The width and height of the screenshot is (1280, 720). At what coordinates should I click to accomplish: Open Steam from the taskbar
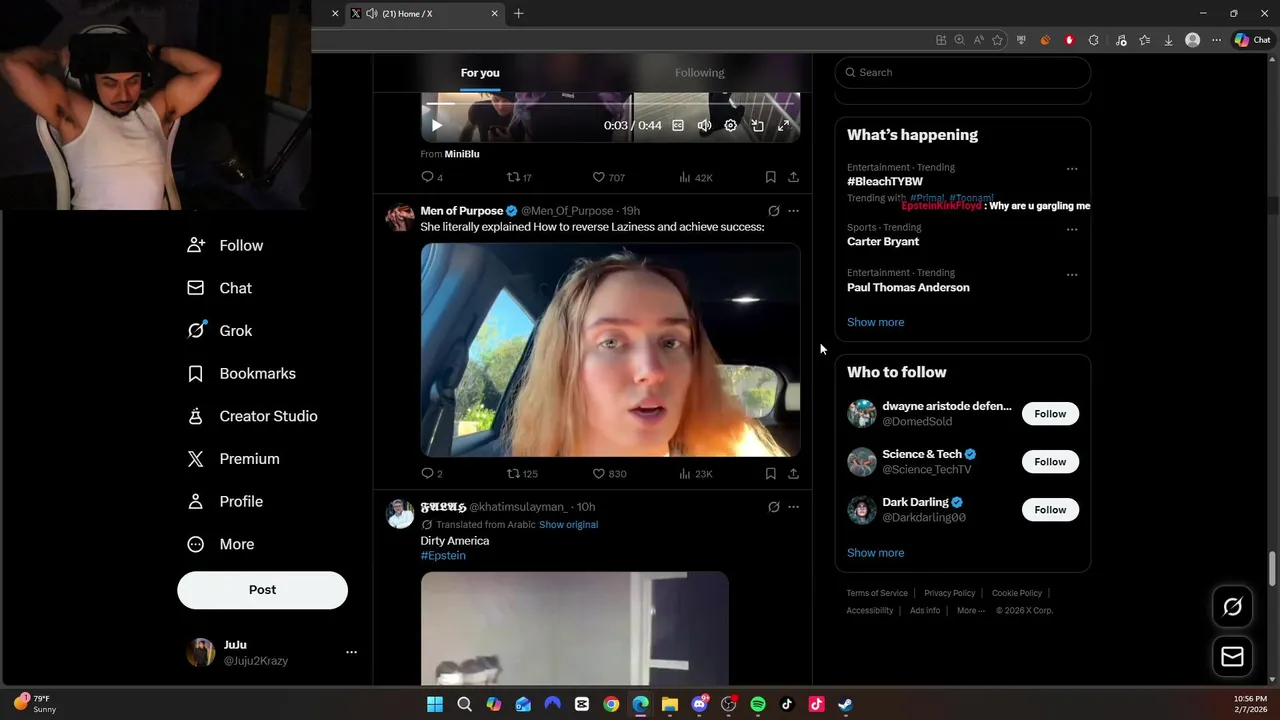(x=845, y=704)
